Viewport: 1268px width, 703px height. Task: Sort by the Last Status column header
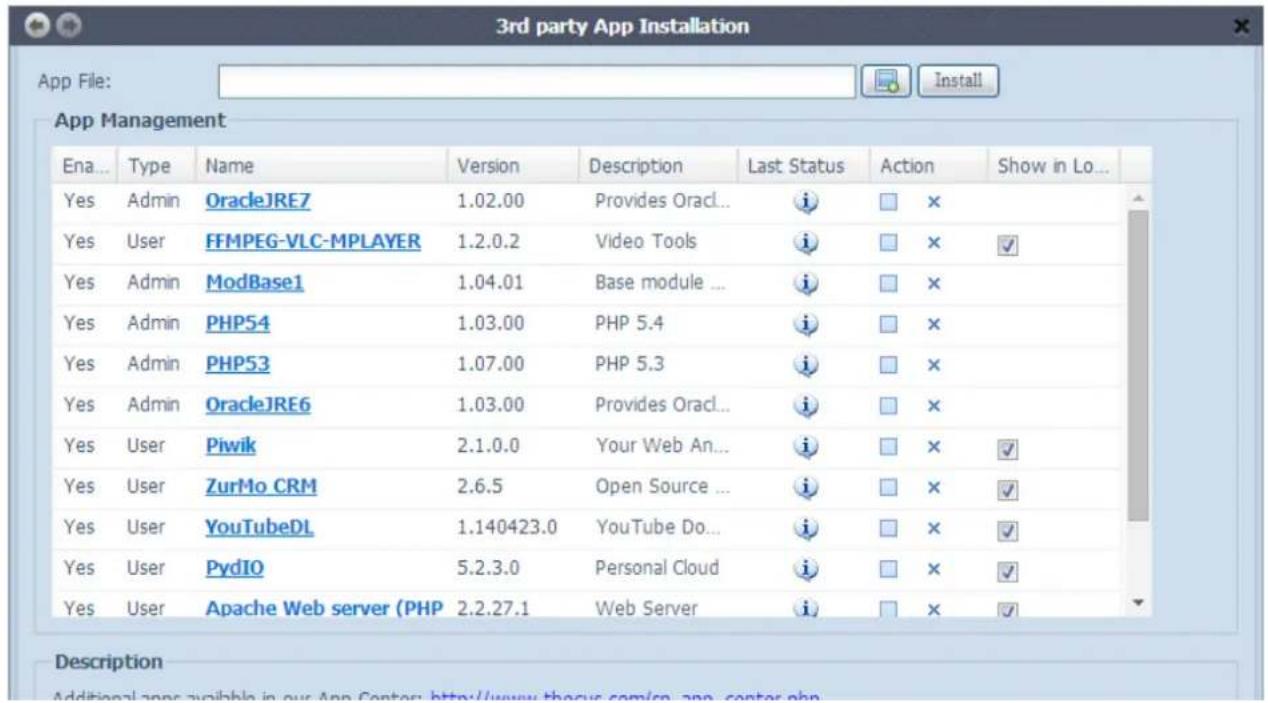click(803, 165)
